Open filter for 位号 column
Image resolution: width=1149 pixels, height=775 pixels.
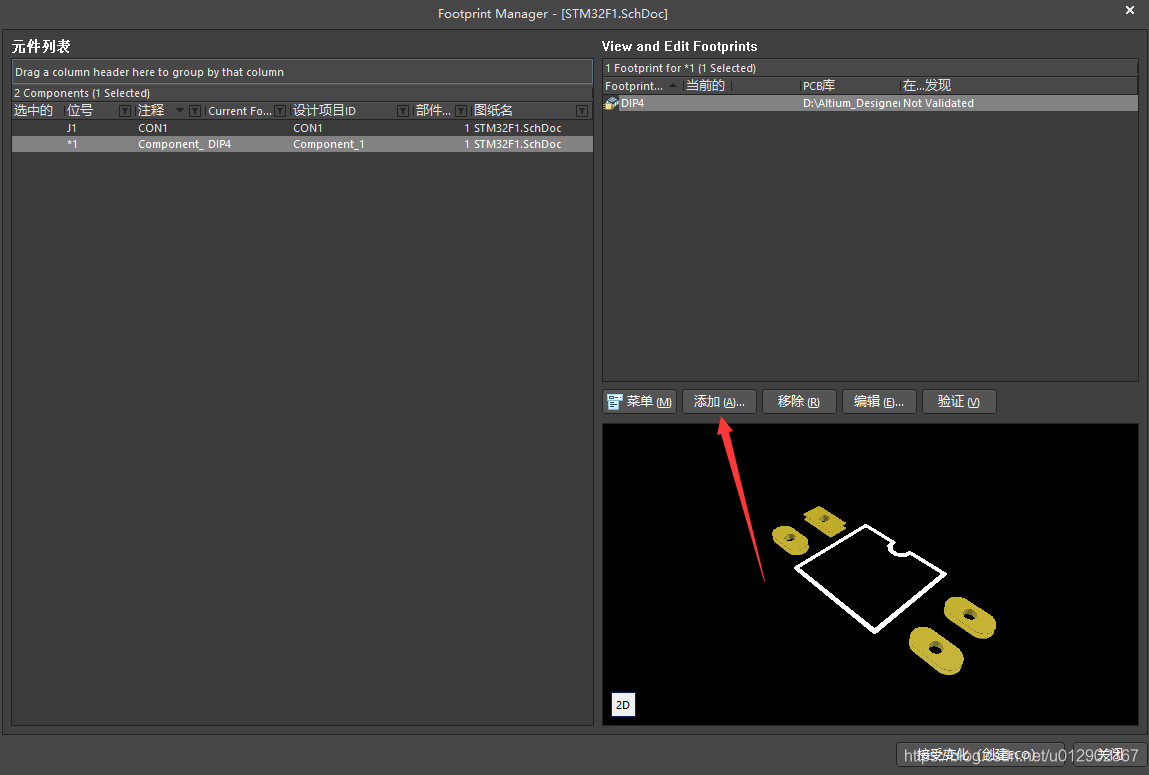pos(125,111)
